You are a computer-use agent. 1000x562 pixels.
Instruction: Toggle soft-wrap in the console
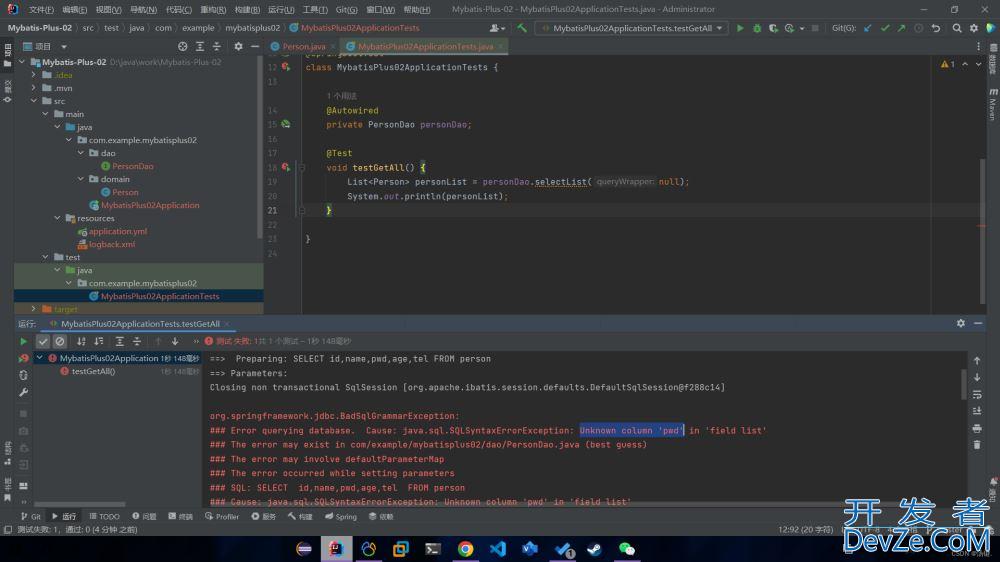coord(977,394)
